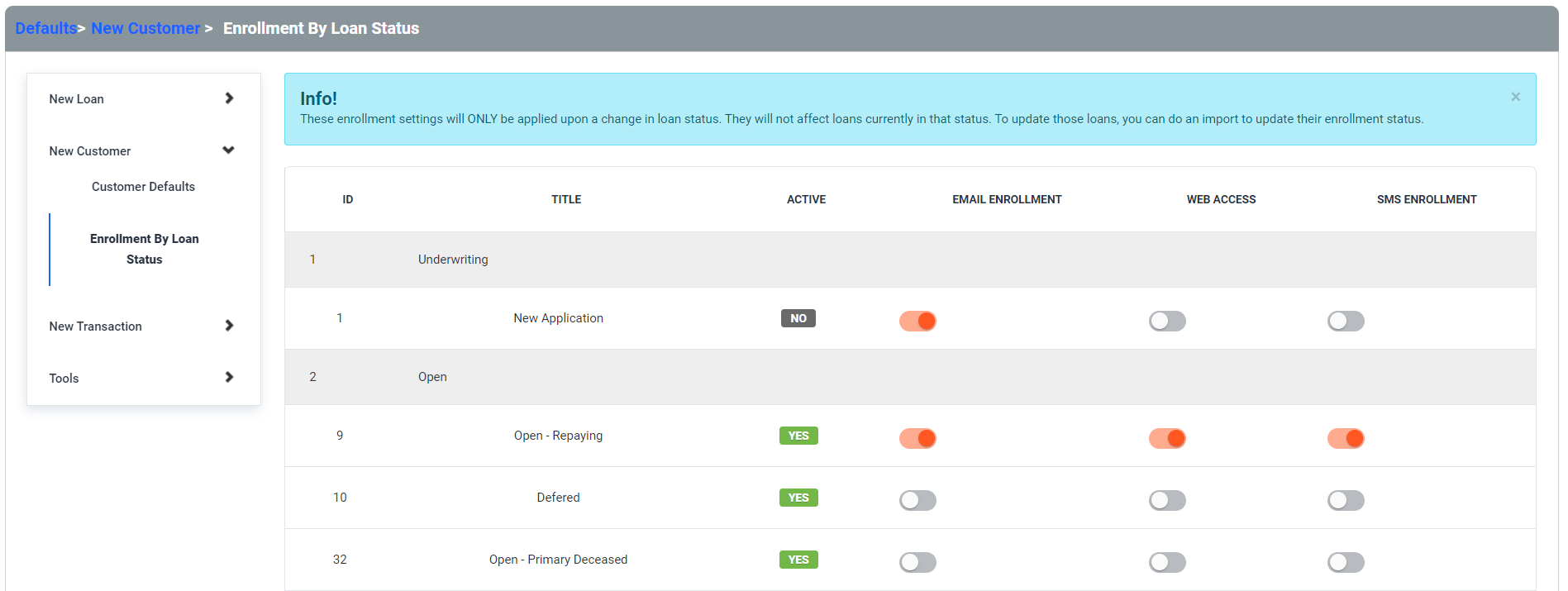Click Open - Primary Deceased title cell

tap(558, 560)
